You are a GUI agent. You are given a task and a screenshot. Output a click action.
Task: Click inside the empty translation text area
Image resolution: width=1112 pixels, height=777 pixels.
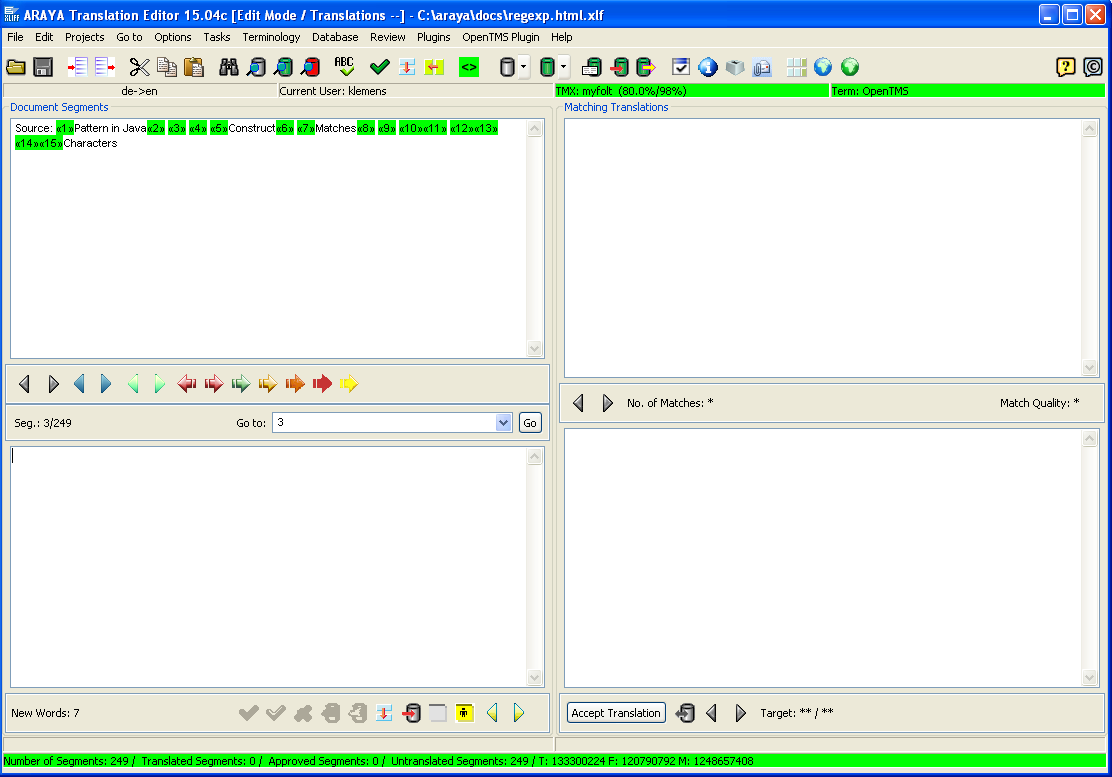click(268, 565)
